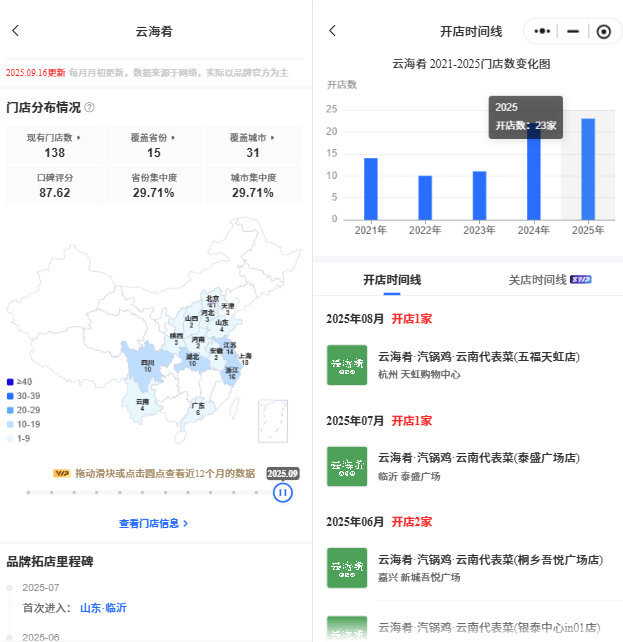
Task: Select 北京 on the map
Action: pyautogui.click(x=212, y=301)
